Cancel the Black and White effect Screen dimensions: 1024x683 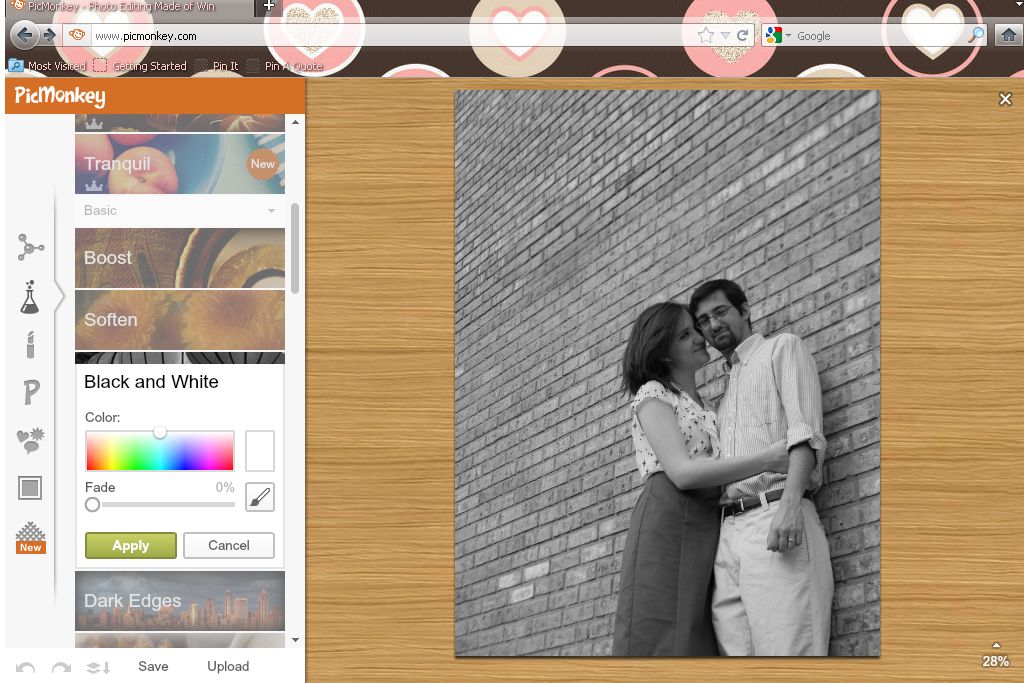tap(229, 545)
